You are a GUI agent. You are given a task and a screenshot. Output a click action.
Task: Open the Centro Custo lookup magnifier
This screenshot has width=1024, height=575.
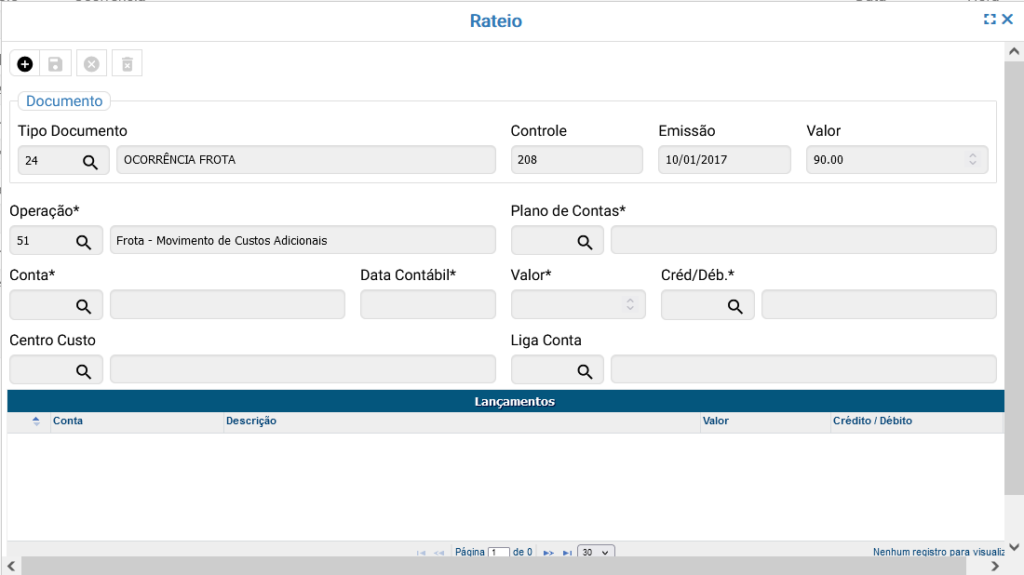click(x=84, y=371)
